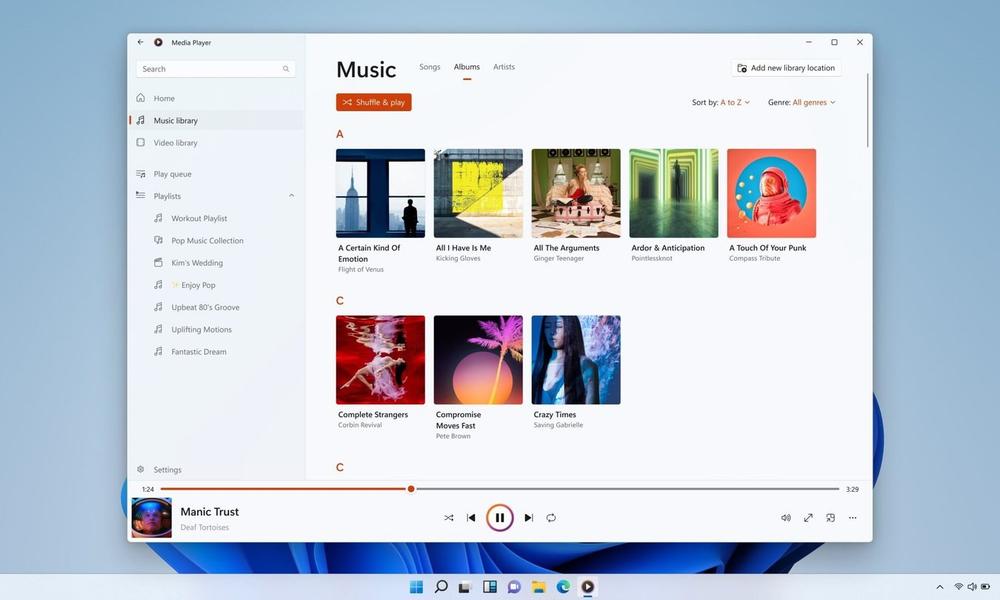The height and width of the screenshot is (600, 1000).
Task: Open Microsoft Edge from the taskbar
Action: pyautogui.click(x=563, y=587)
